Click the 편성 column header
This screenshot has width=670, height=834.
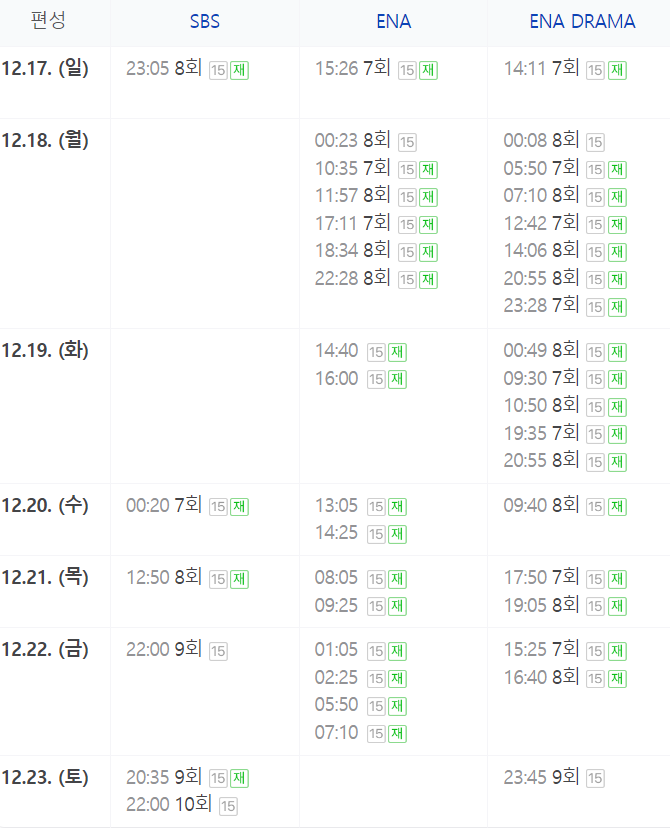(x=48, y=21)
